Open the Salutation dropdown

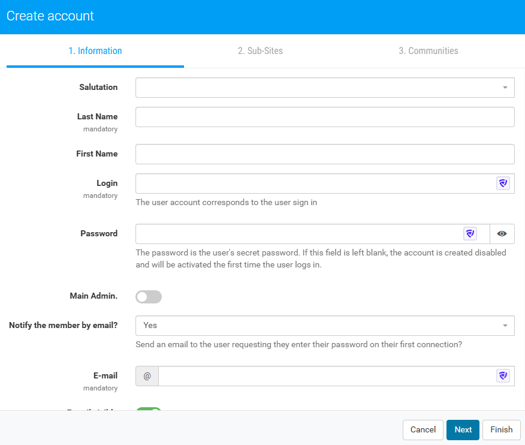(x=325, y=88)
